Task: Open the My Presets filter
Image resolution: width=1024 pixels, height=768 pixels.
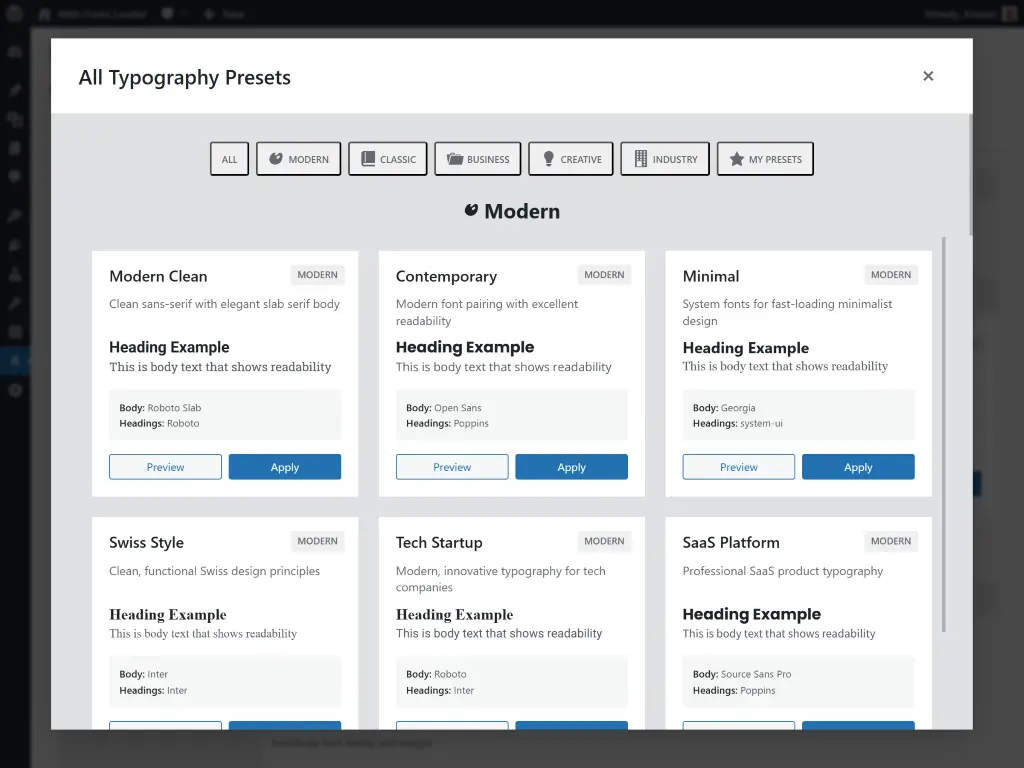Action: coord(765,158)
